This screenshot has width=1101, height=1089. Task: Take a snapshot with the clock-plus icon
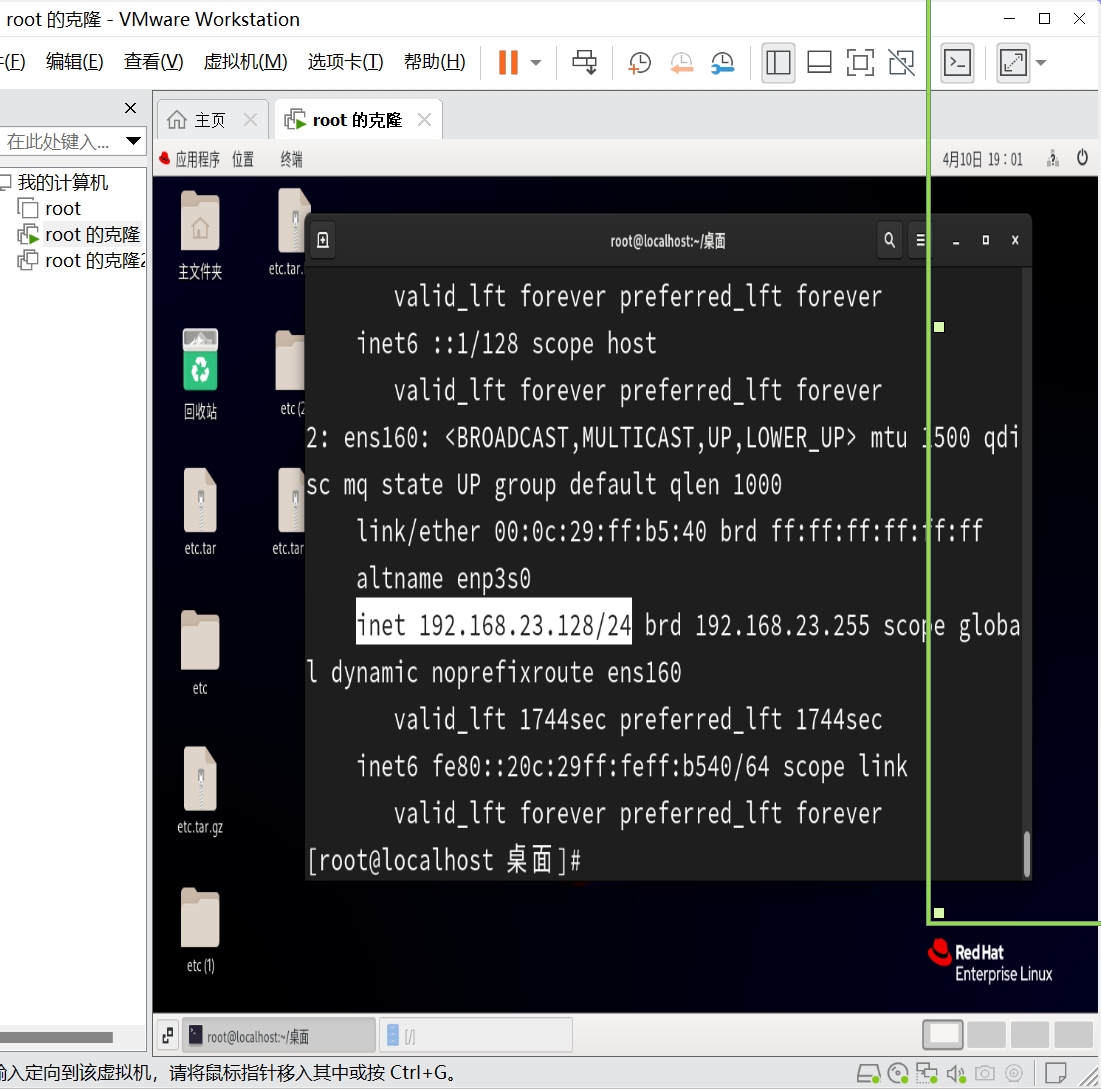[639, 62]
